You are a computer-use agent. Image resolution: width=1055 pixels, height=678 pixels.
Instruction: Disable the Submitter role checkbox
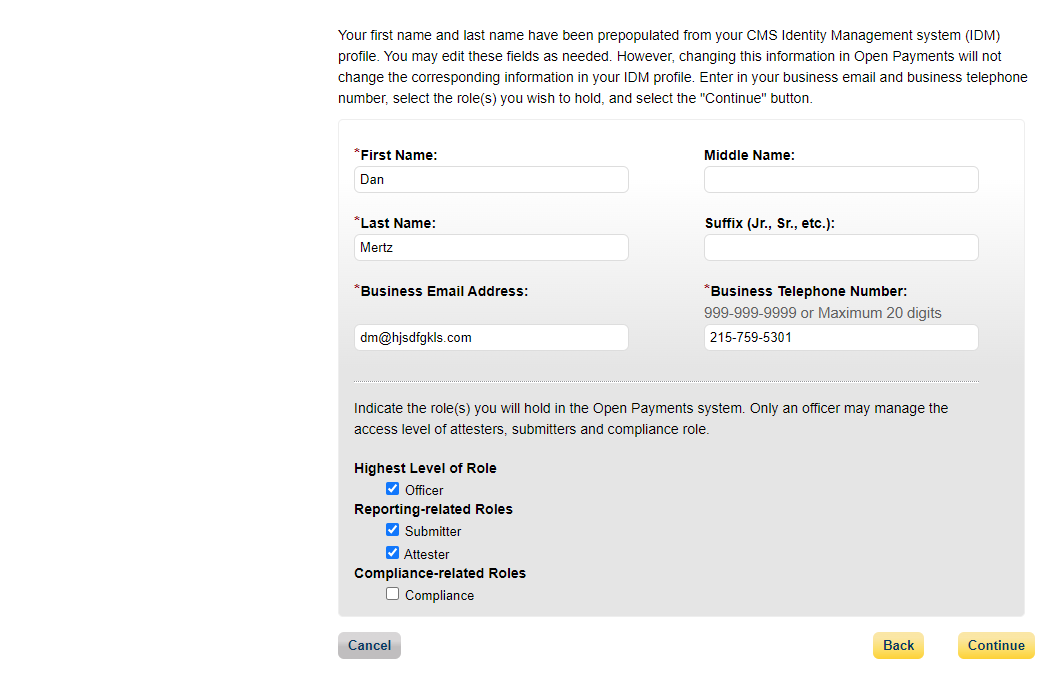click(x=393, y=530)
